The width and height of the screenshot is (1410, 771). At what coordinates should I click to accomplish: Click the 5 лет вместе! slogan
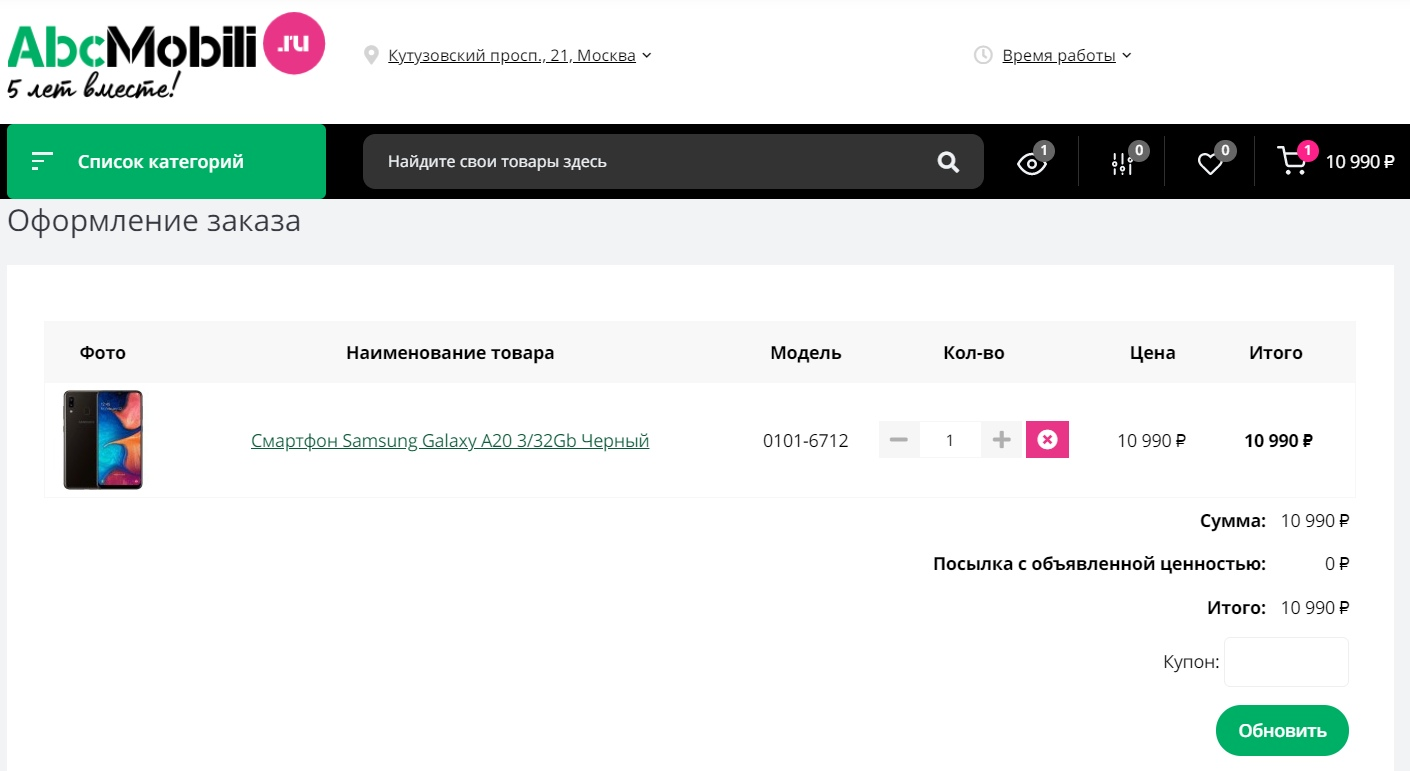tap(92, 87)
